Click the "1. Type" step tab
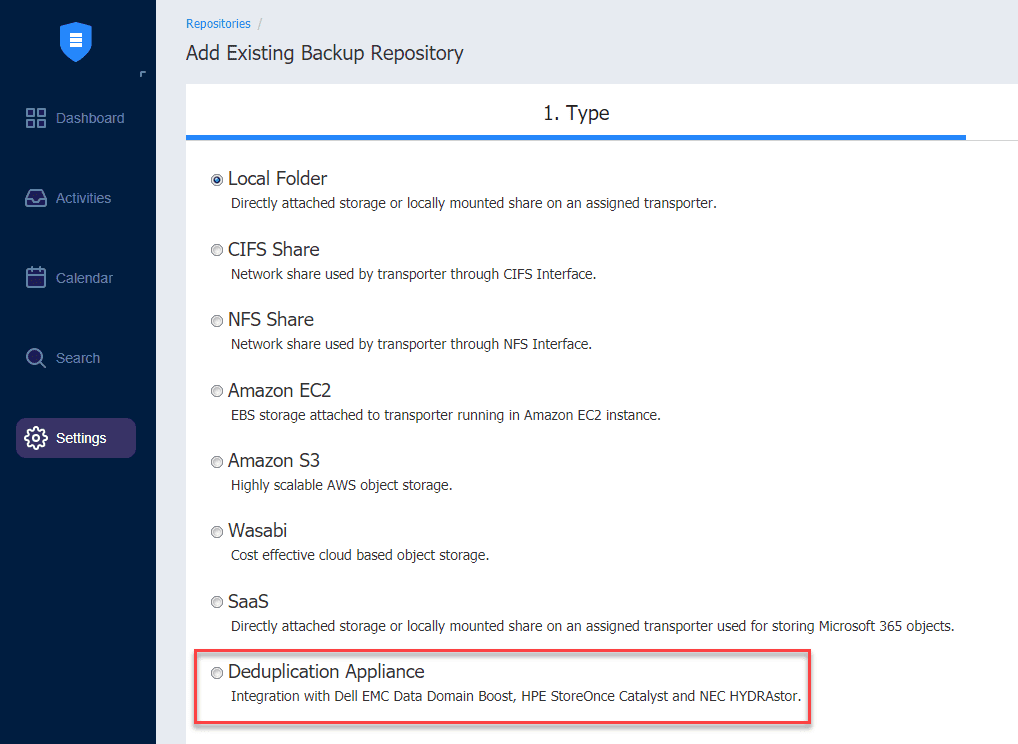Viewport: 1018px width, 744px height. pos(576,113)
